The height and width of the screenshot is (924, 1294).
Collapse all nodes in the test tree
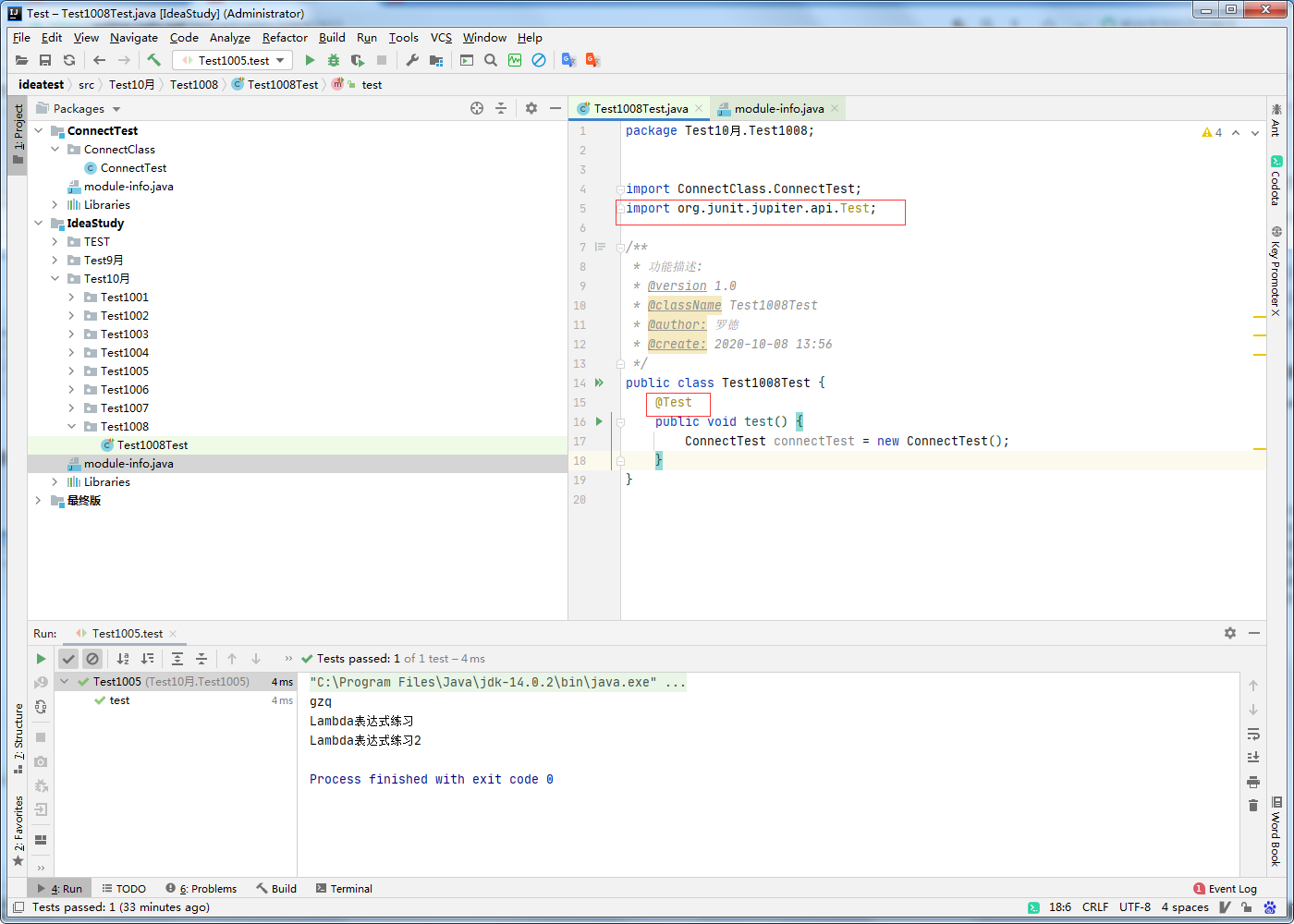click(x=201, y=658)
